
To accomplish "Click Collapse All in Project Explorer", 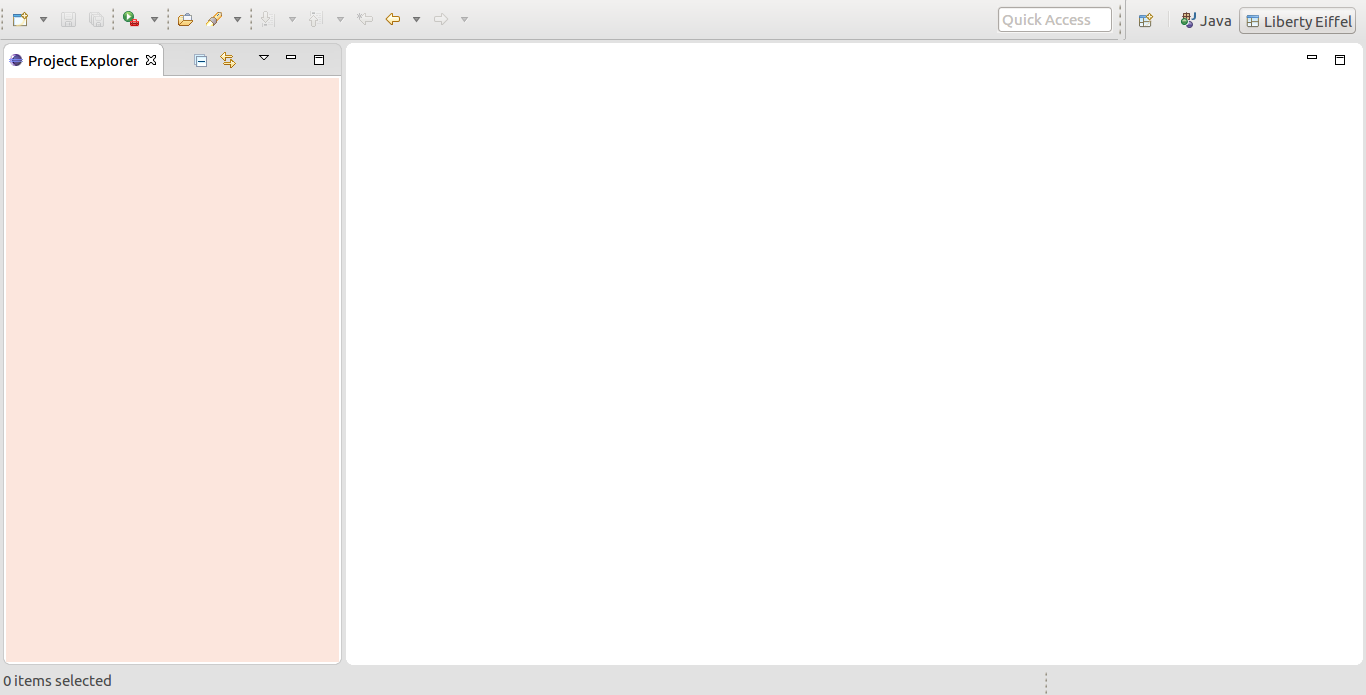I will coord(201,61).
